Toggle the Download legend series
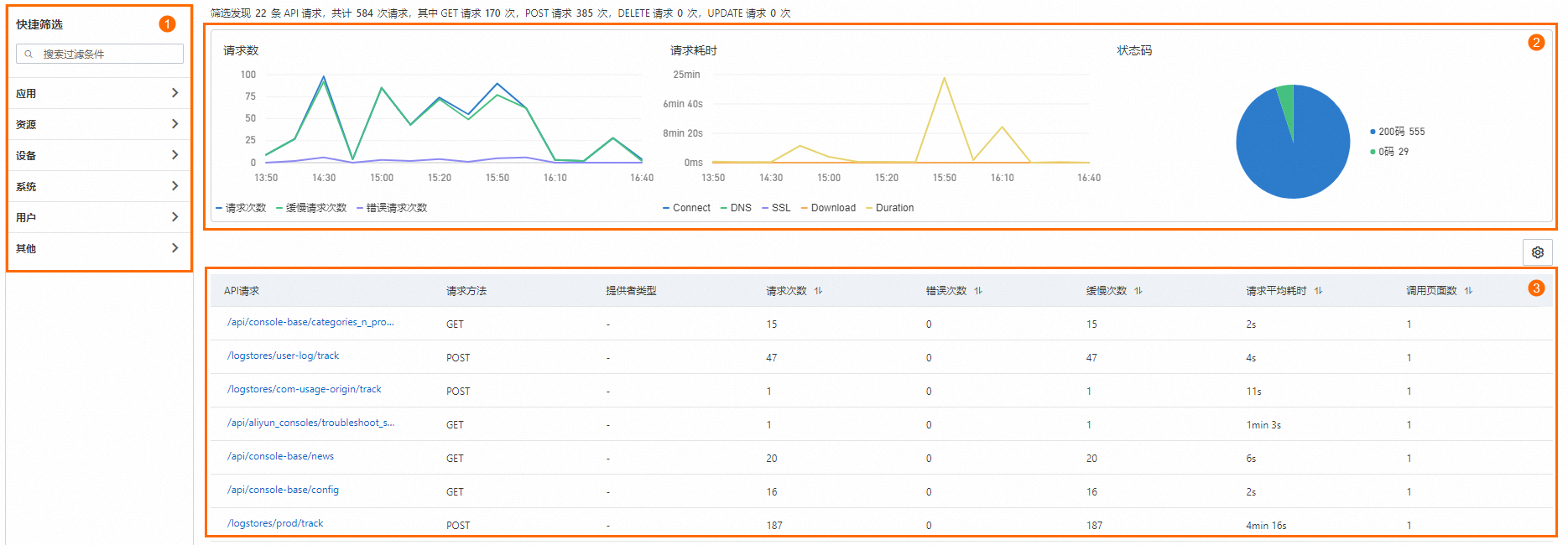Image resolution: width=1568 pixels, height=545 pixels. 828,208
